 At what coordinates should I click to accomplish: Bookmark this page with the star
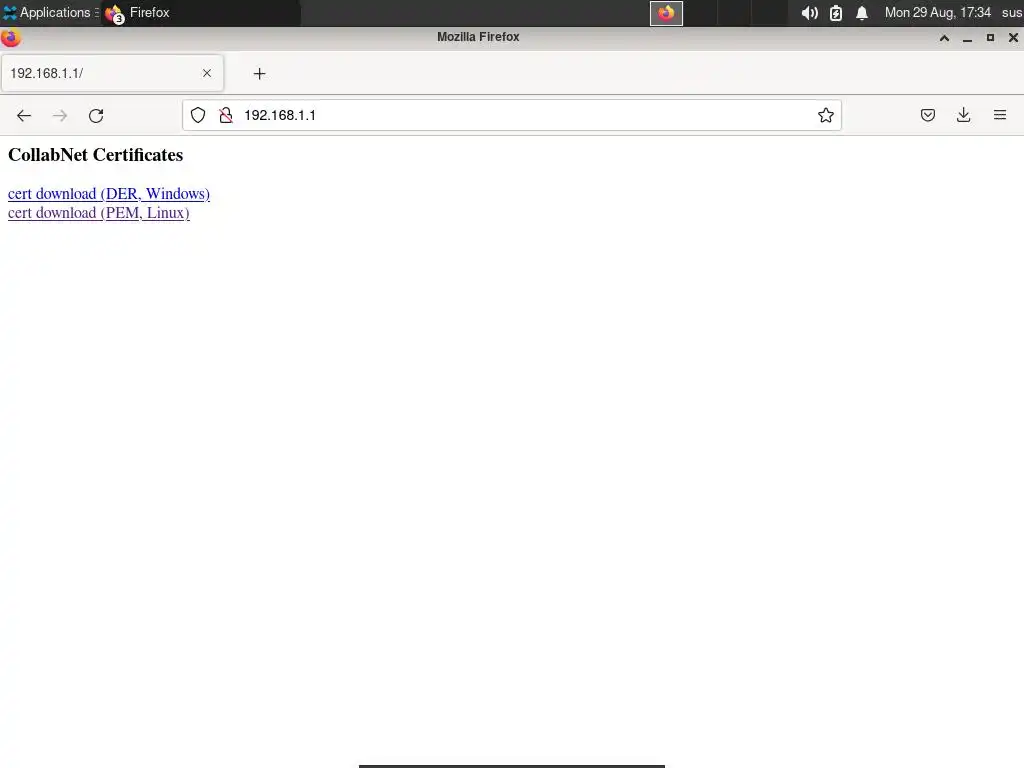coord(825,116)
